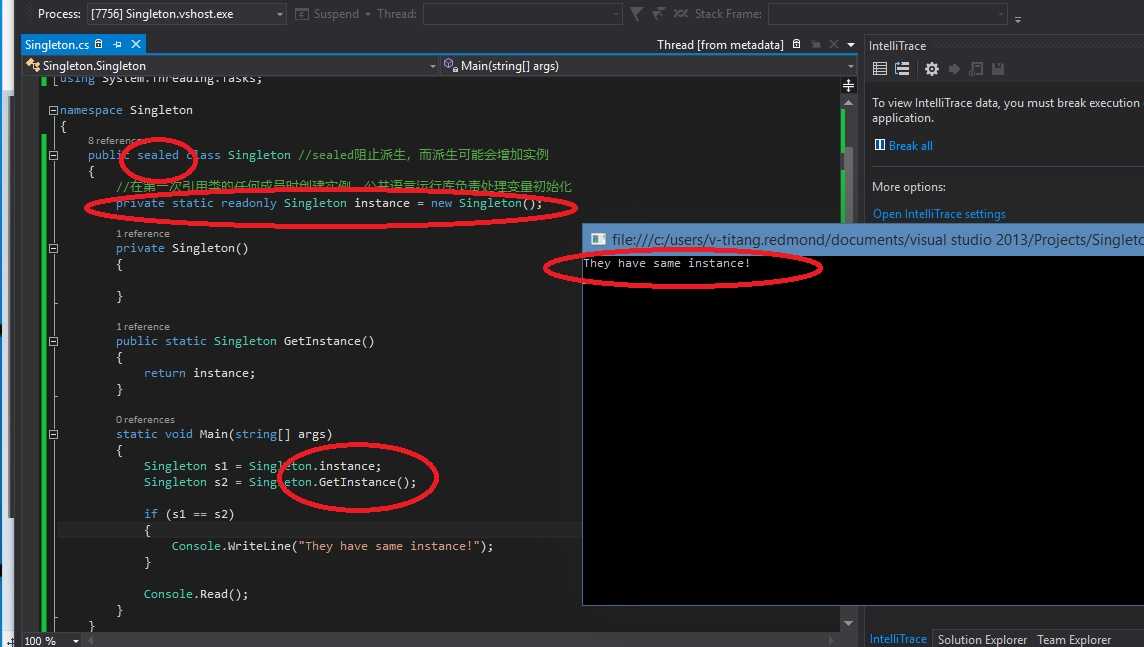Click the editor scrollbar down arrow
This screenshot has height=647, width=1144.
tap(849, 624)
